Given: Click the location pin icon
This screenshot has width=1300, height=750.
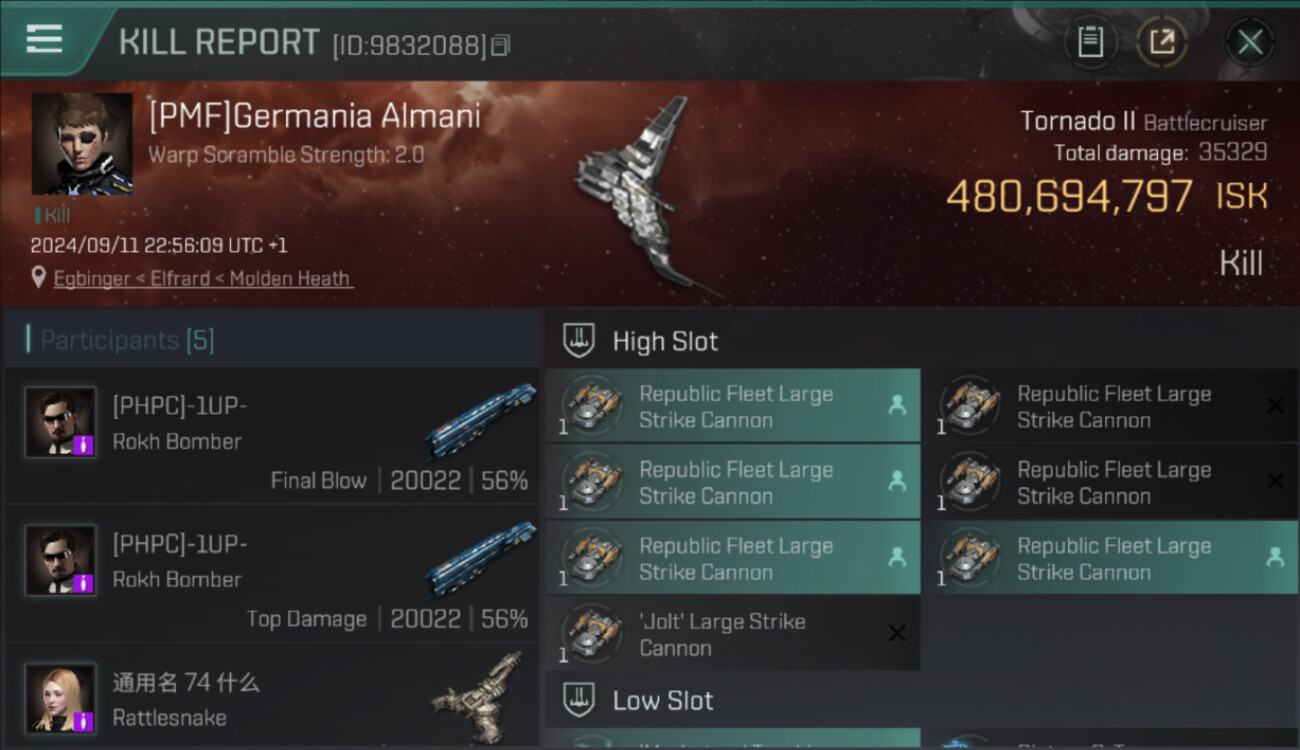Looking at the screenshot, I should (x=38, y=278).
